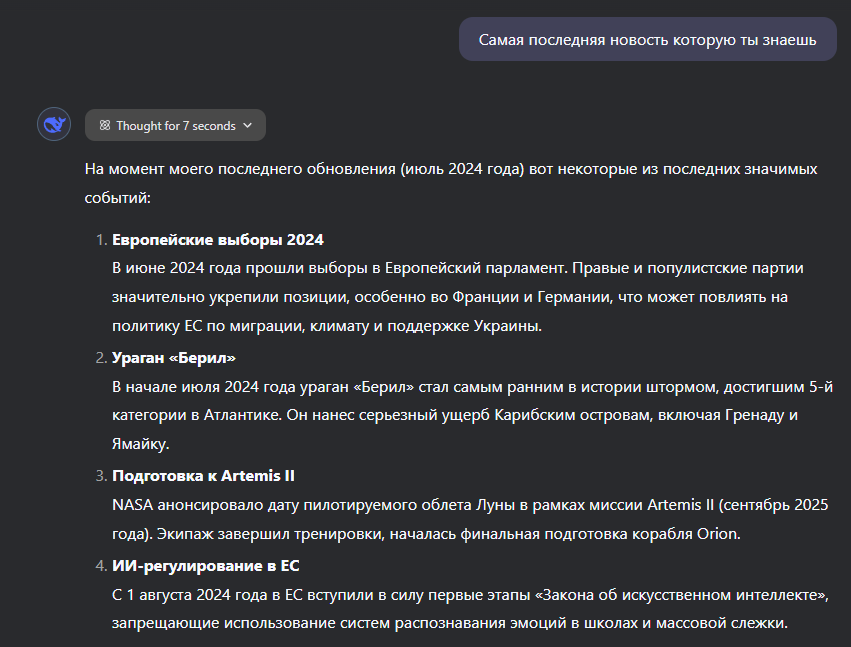Click the atom icon in the Thought button
This screenshot has width=851, height=647.
tap(104, 126)
